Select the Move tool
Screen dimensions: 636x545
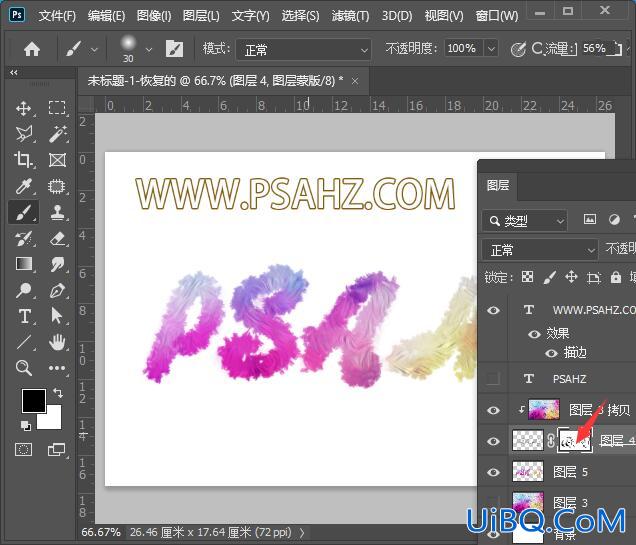tap(24, 109)
